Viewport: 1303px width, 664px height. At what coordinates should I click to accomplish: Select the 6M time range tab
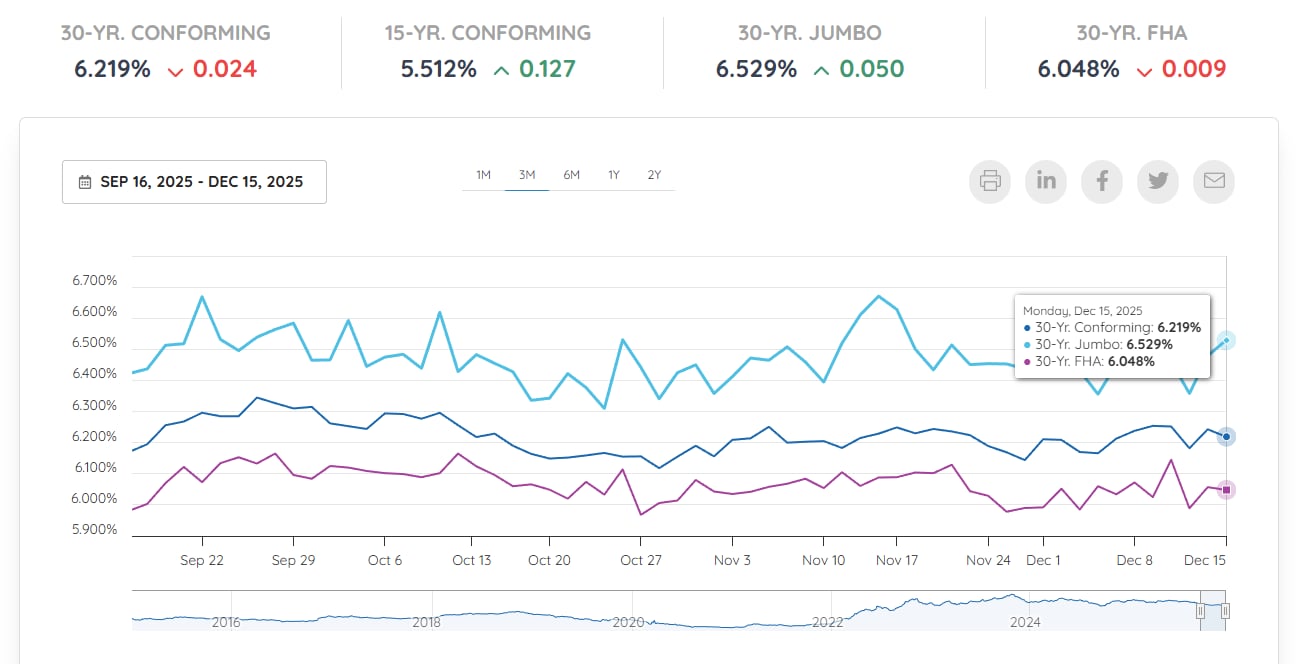571,175
